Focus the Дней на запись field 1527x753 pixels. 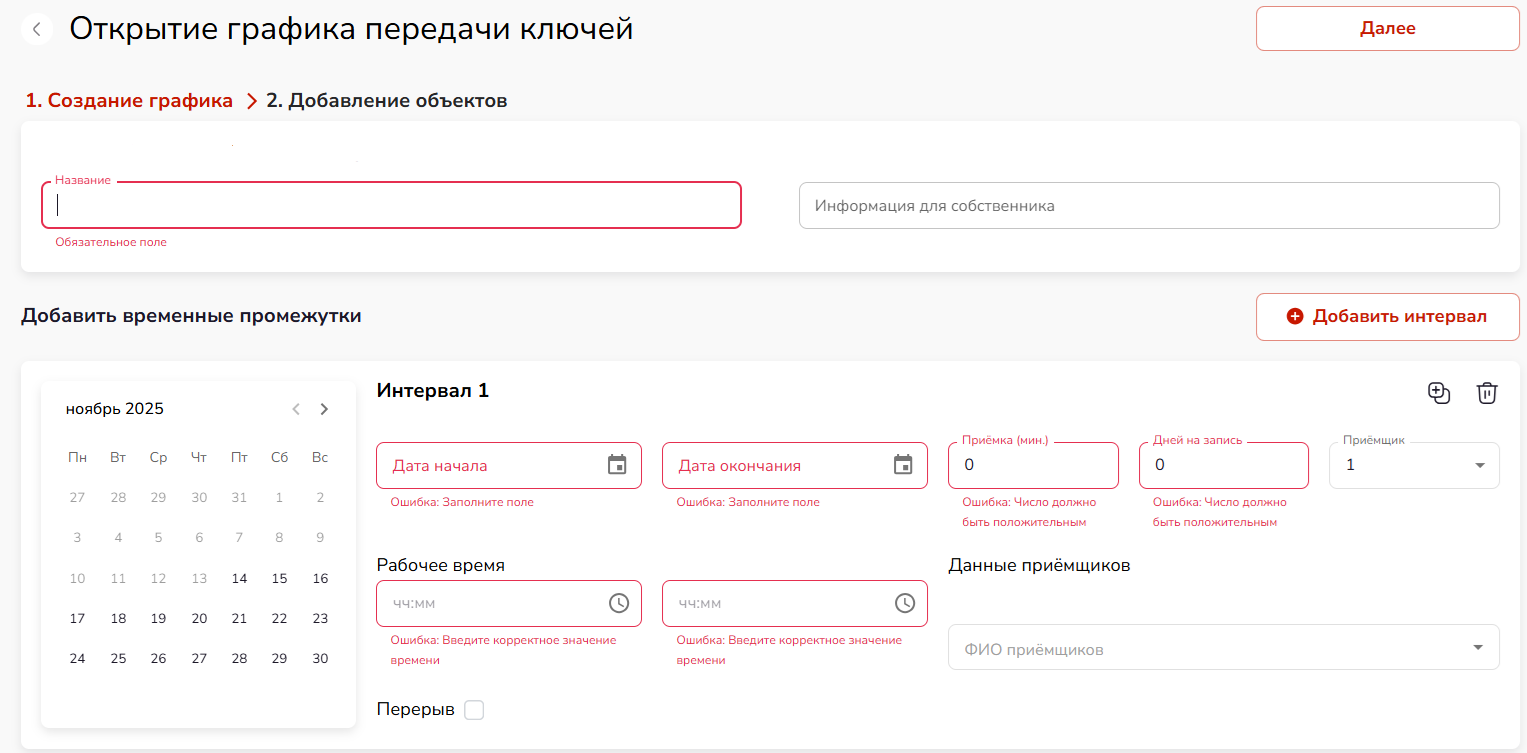[x=1224, y=465]
